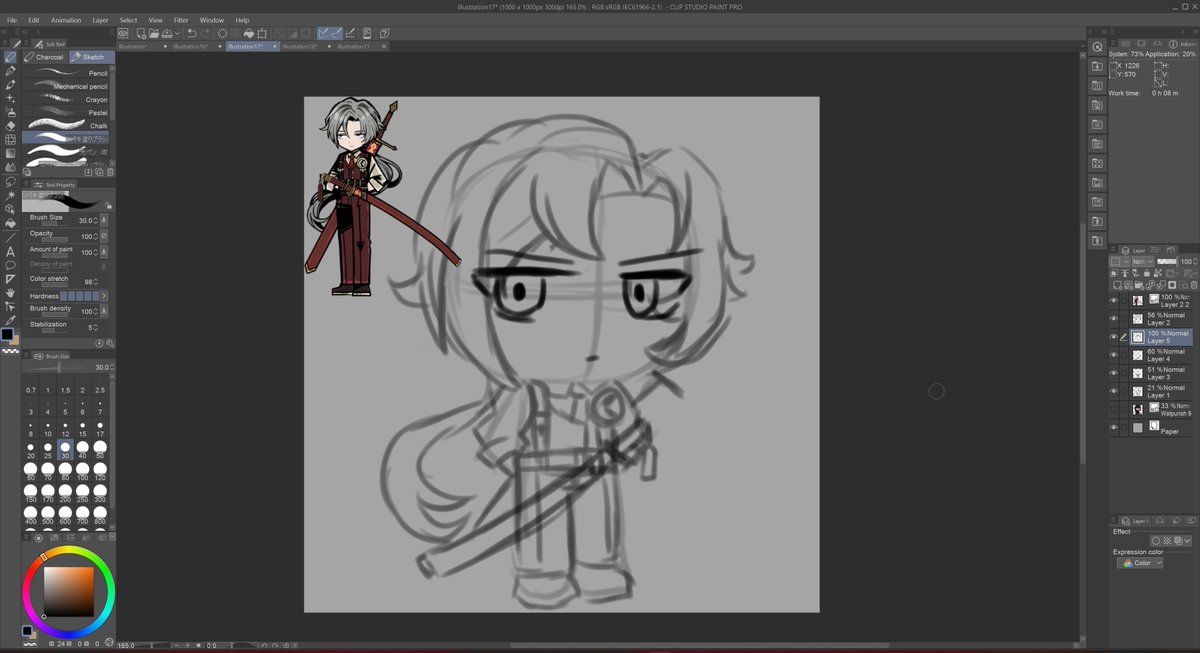Open Brush Size dynamics dropdown button

point(104,220)
